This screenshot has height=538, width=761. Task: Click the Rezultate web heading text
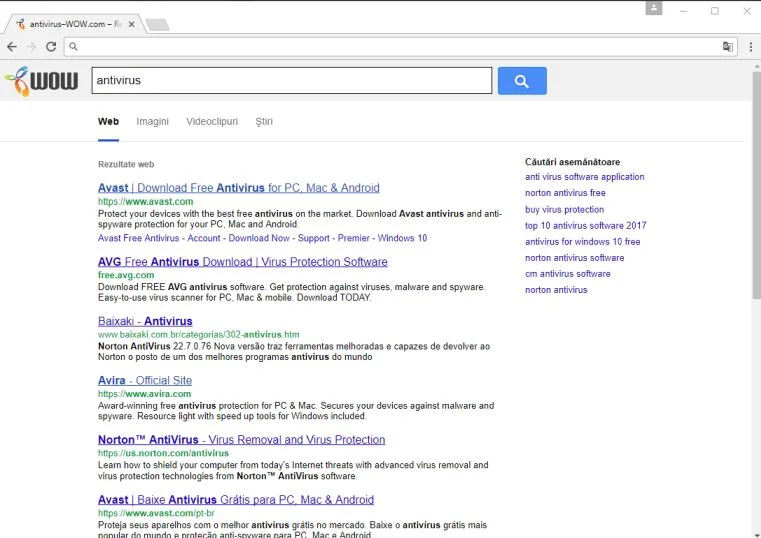click(x=126, y=164)
